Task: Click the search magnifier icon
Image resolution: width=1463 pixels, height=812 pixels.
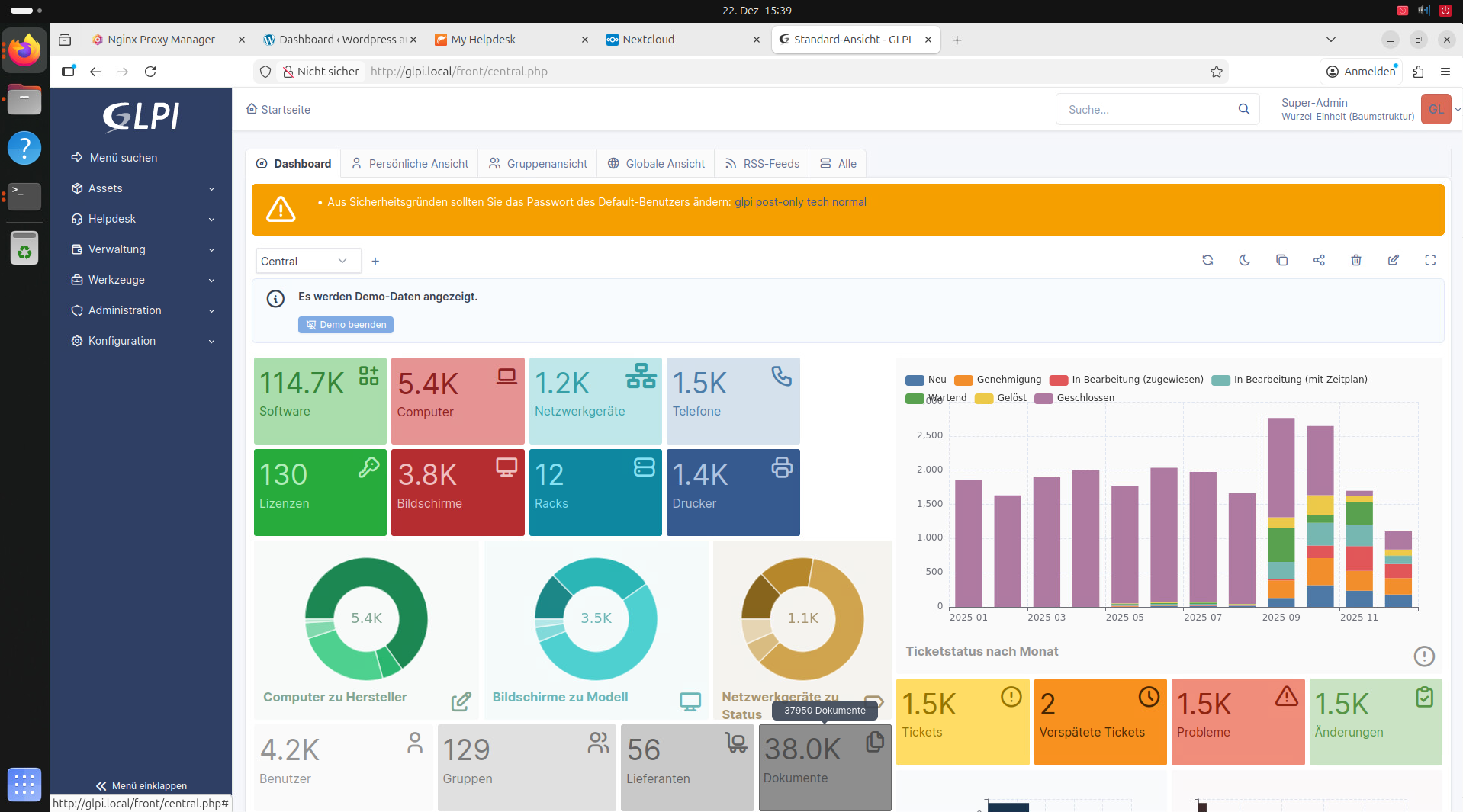Action: (x=1244, y=109)
